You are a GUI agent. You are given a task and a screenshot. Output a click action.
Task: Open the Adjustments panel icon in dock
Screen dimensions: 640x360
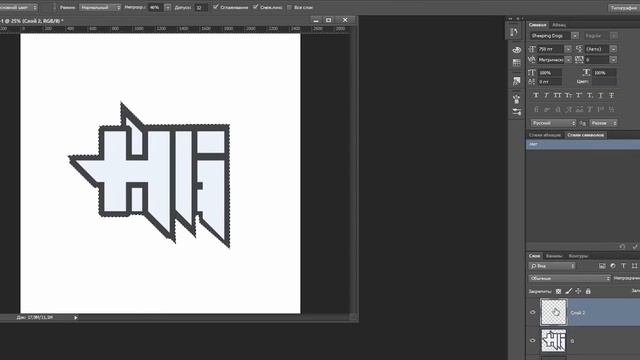516,81
